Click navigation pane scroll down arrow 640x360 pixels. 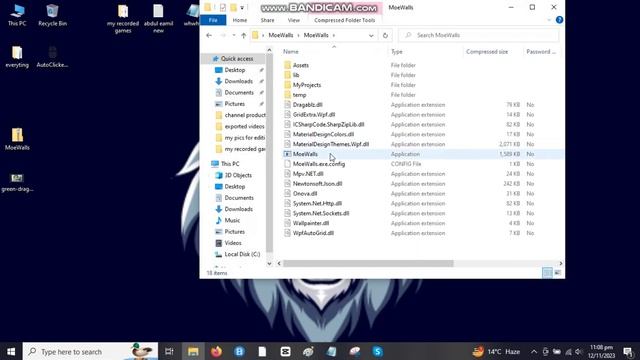(269, 264)
